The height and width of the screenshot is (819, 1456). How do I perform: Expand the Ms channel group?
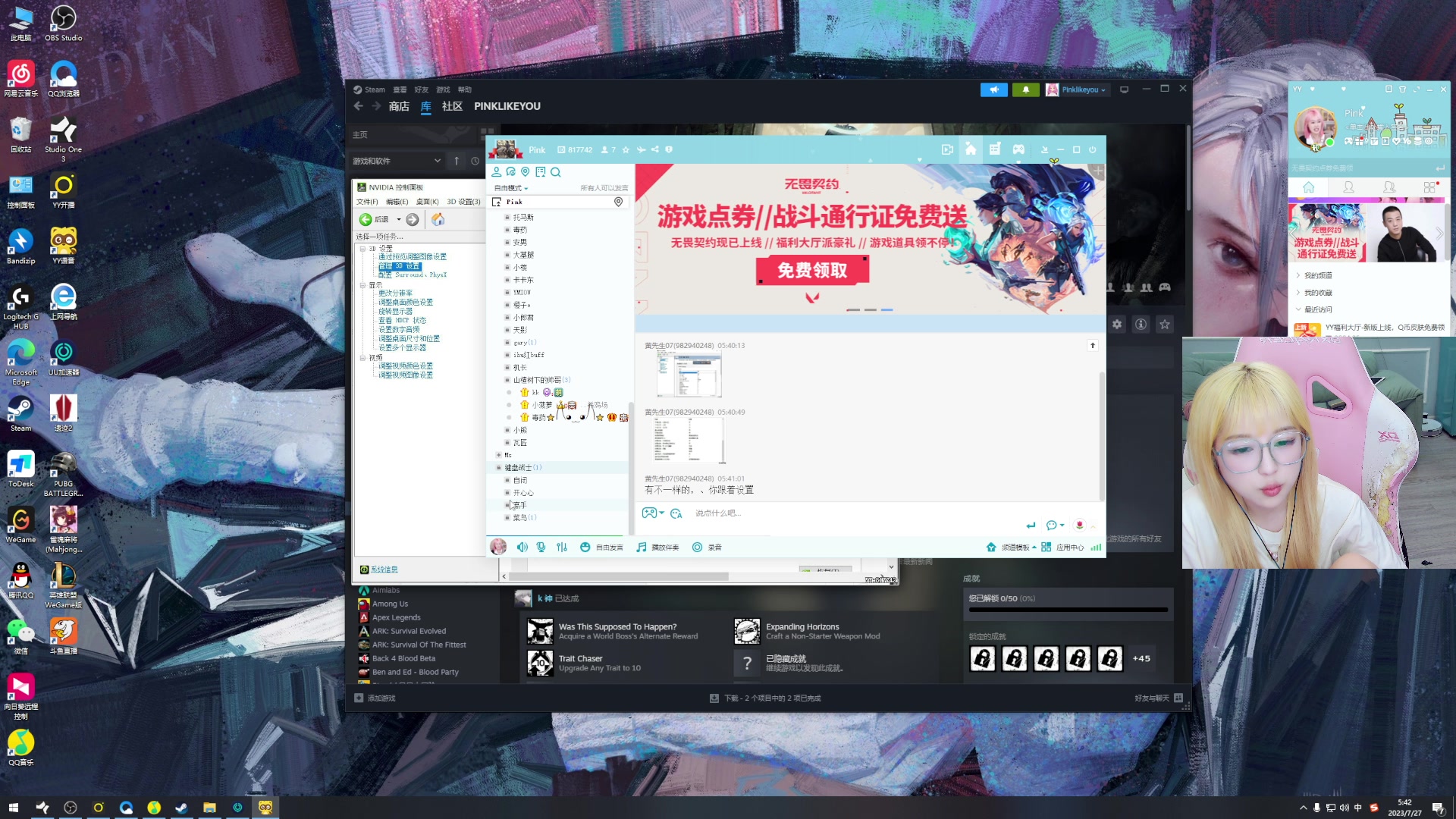498,455
